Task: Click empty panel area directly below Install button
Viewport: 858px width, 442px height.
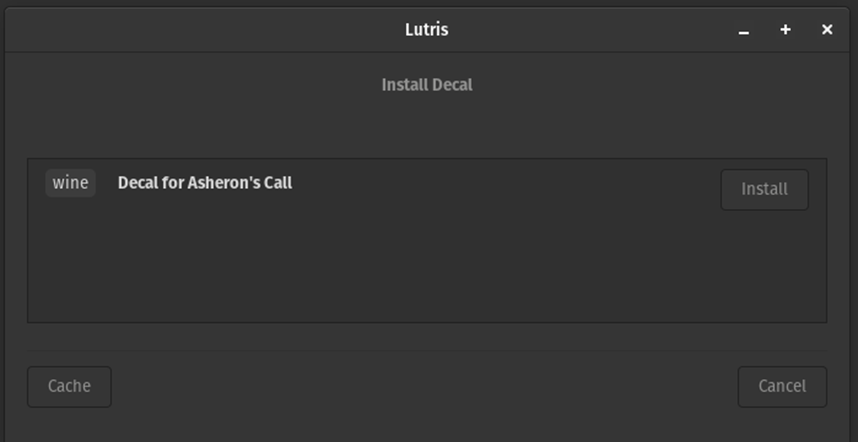Action: point(764,265)
